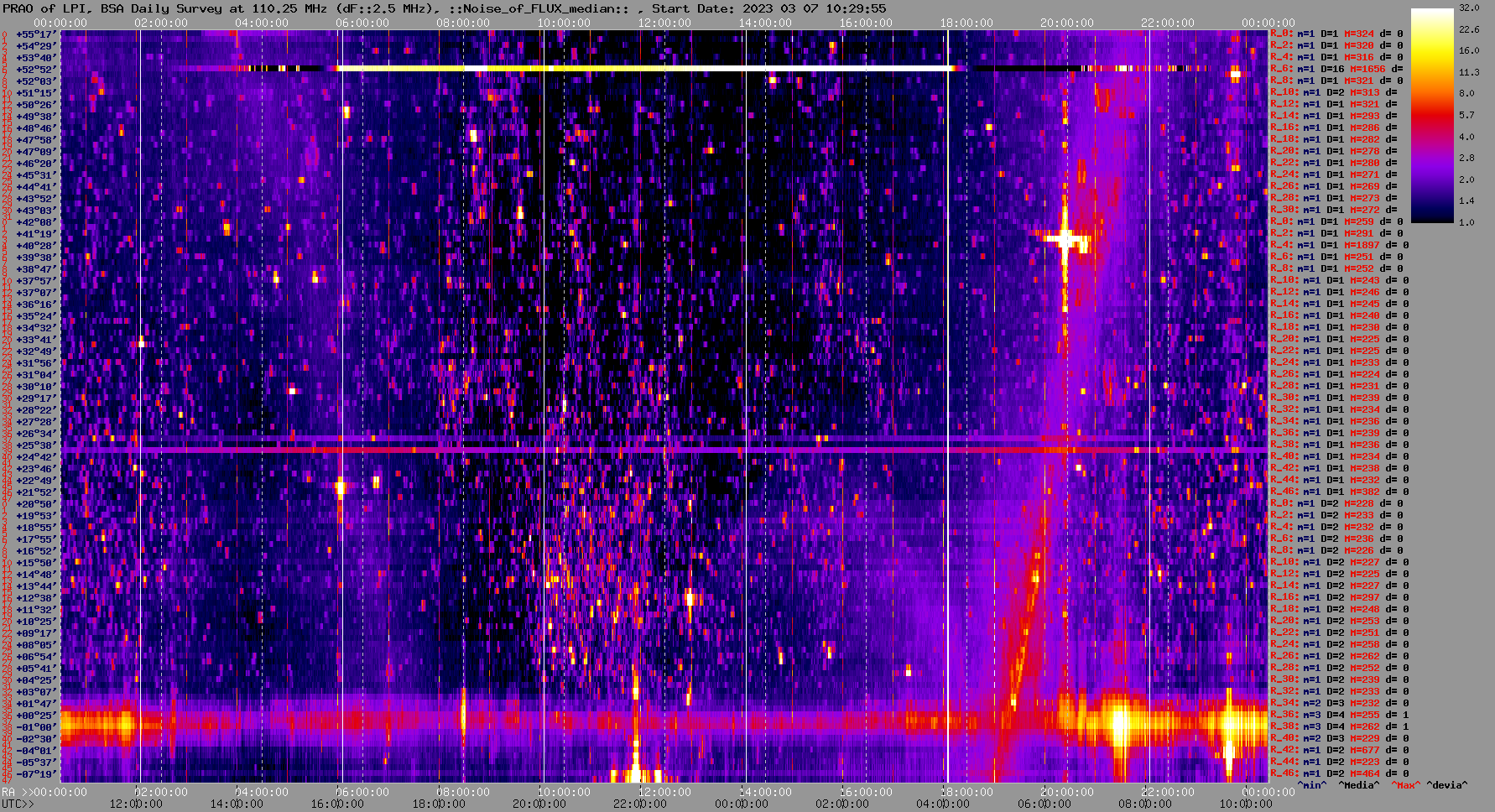
Task: Select the +40°28' declination label
Action: [36, 246]
